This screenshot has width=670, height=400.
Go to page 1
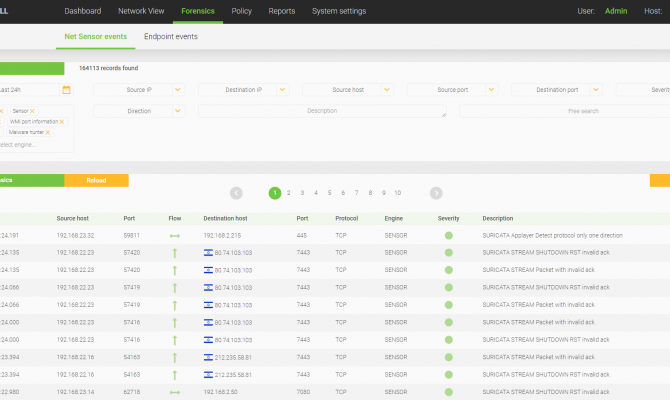point(275,193)
